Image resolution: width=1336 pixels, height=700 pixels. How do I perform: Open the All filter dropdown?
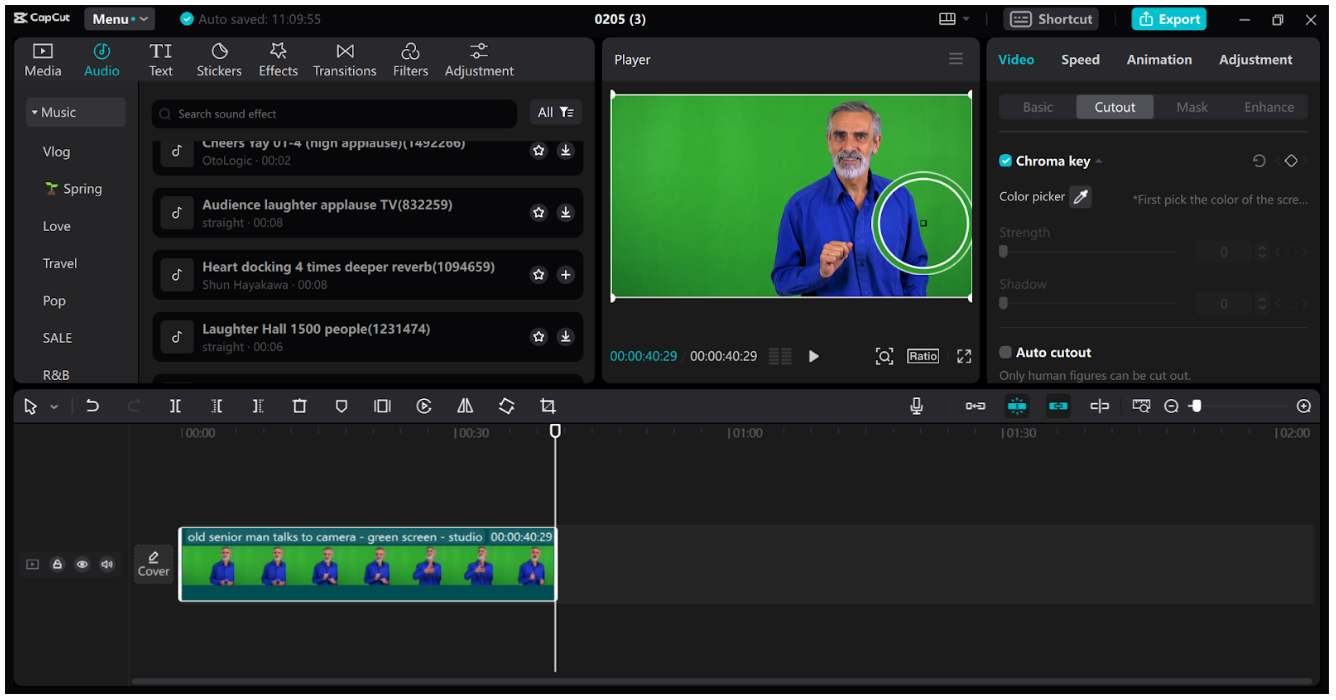[555, 113]
